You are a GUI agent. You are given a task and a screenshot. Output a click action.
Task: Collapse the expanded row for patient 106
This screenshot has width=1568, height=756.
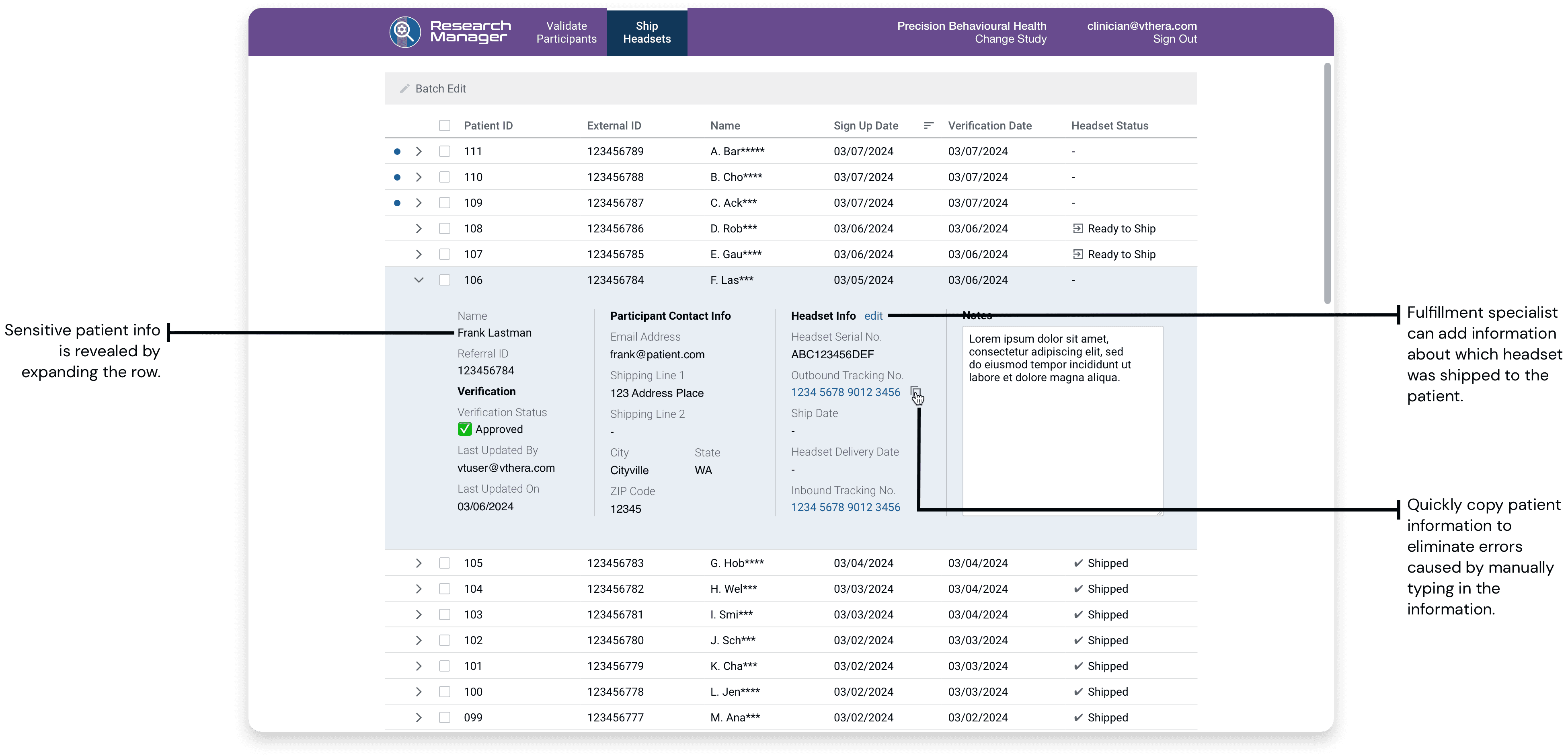coord(419,280)
